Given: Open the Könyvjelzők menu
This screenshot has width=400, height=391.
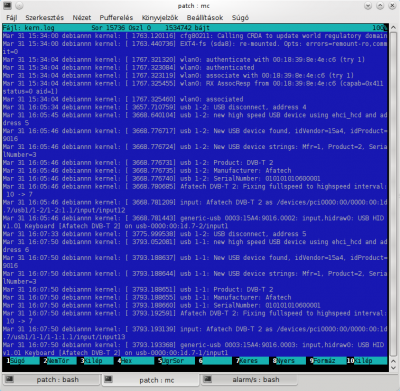Looking at the screenshot, I should tap(160, 18).
